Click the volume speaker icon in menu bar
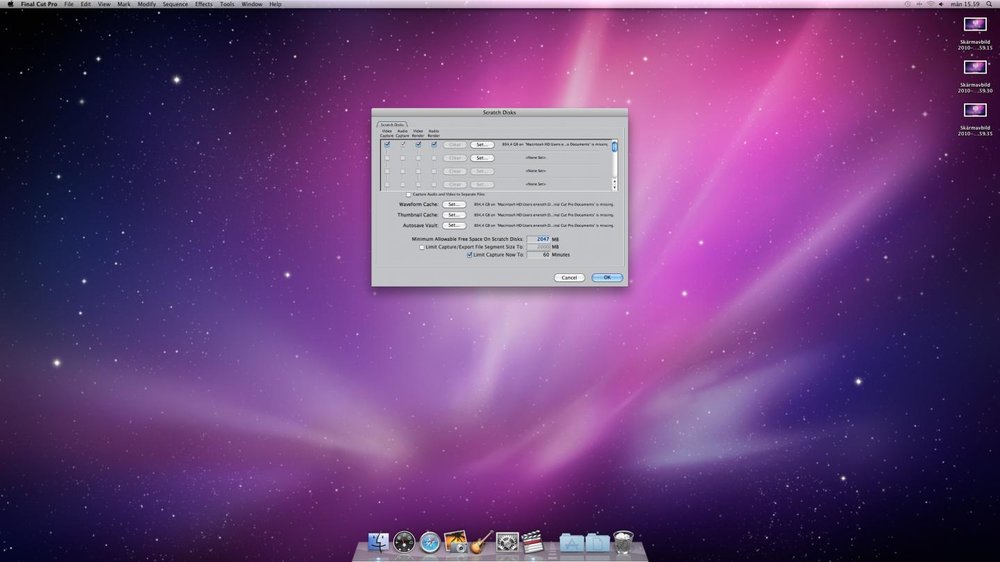 click(x=939, y=4)
